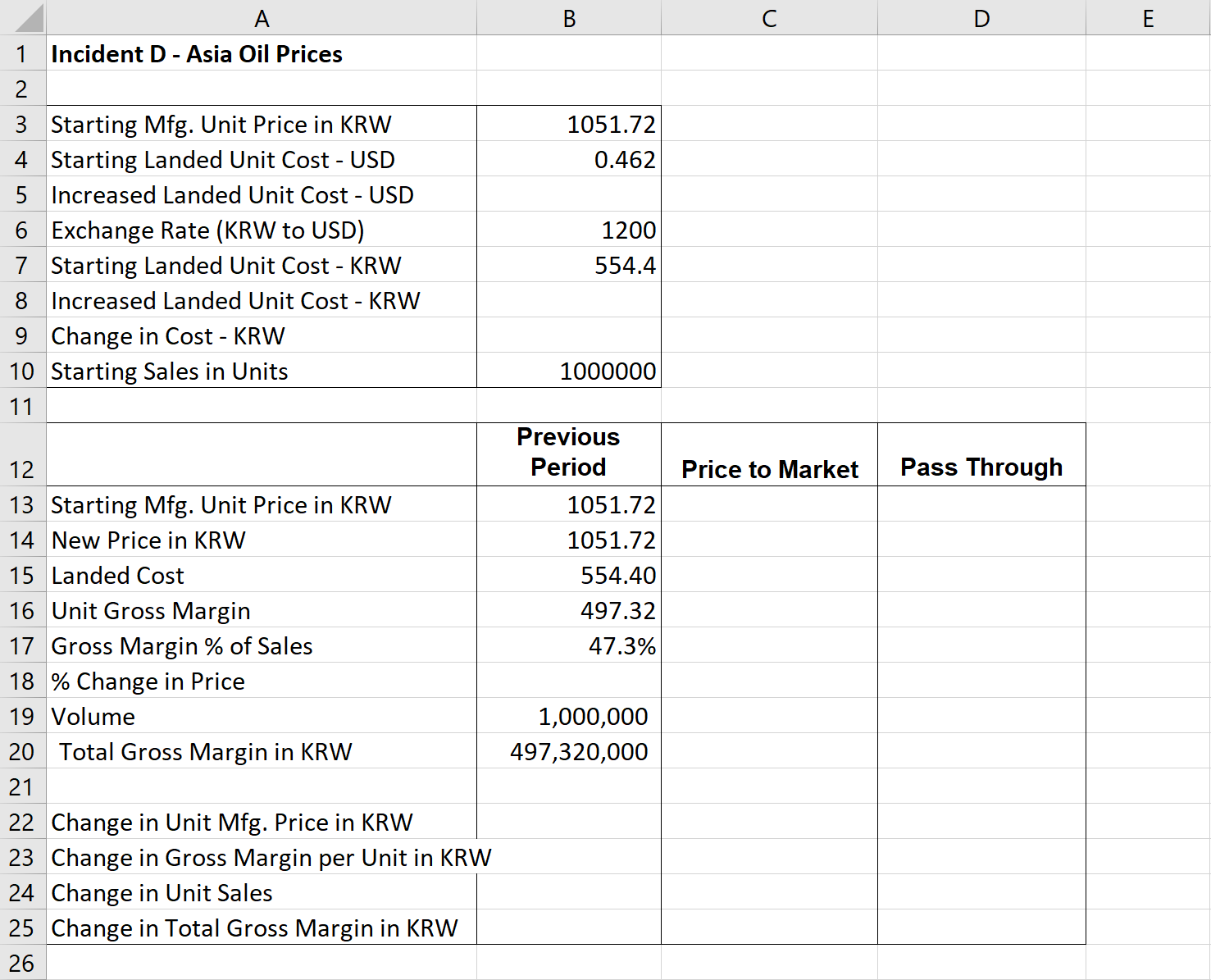
Task: Select row 1 header
Action: tap(23, 53)
